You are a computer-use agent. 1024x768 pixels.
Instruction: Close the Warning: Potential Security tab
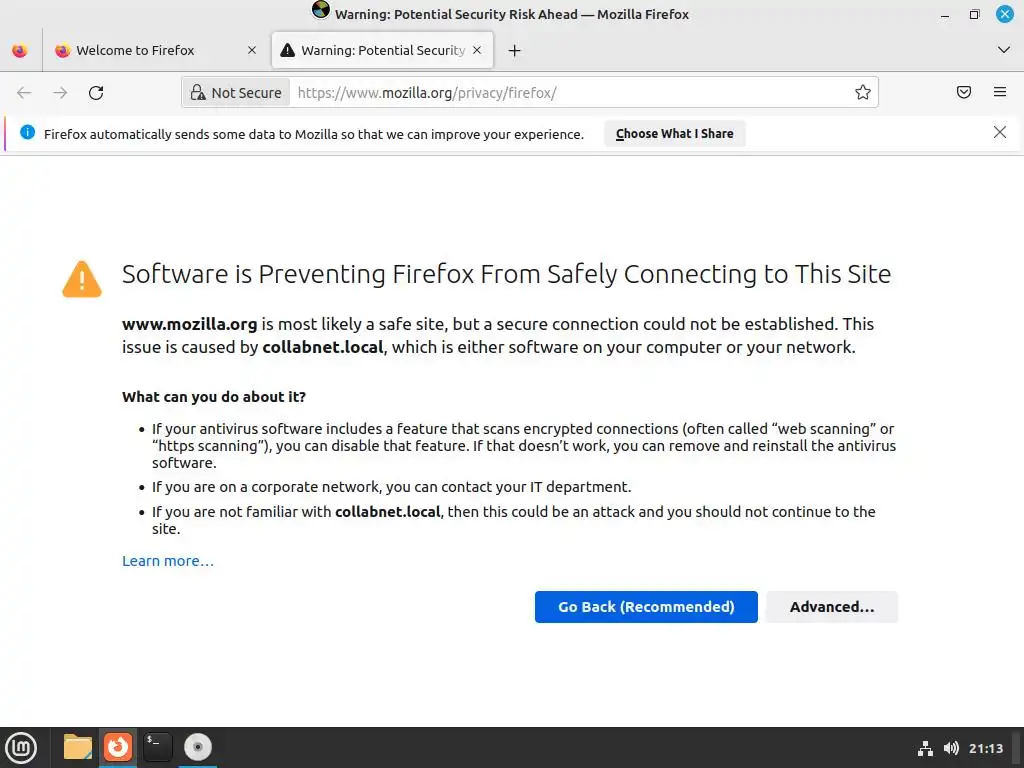tap(477, 51)
